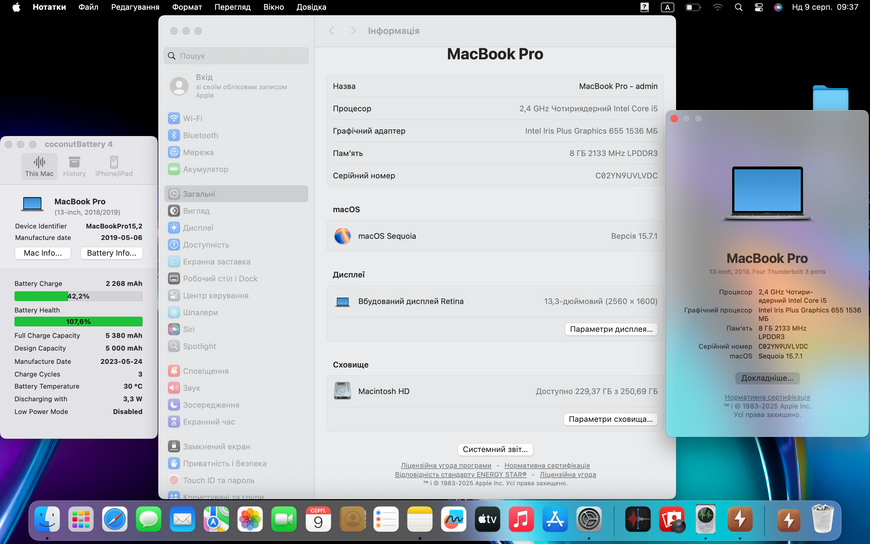The height and width of the screenshot is (544, 870).
Task: Open the Формат menu
Action: tap(187, 7)
